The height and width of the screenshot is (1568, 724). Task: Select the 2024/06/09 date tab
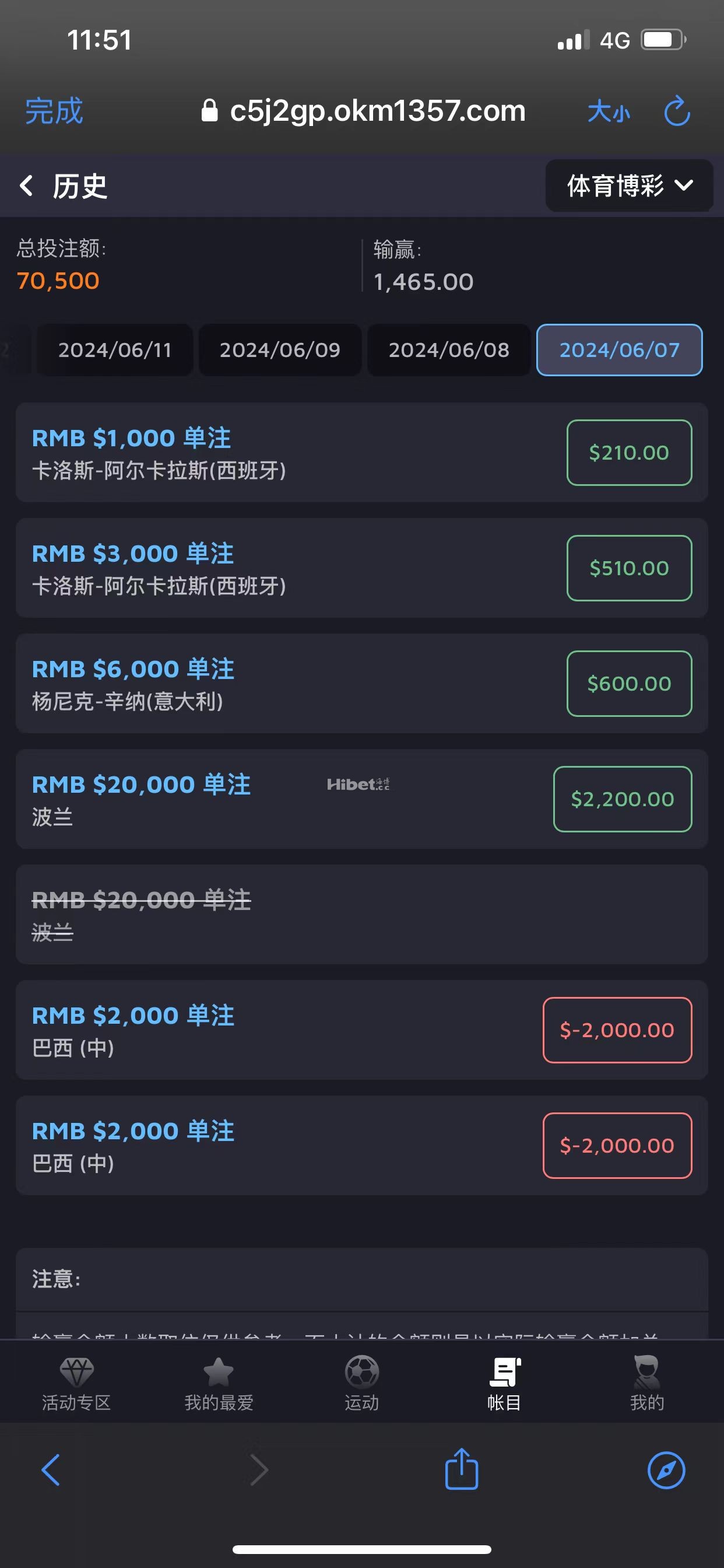(x=280, y=350)
